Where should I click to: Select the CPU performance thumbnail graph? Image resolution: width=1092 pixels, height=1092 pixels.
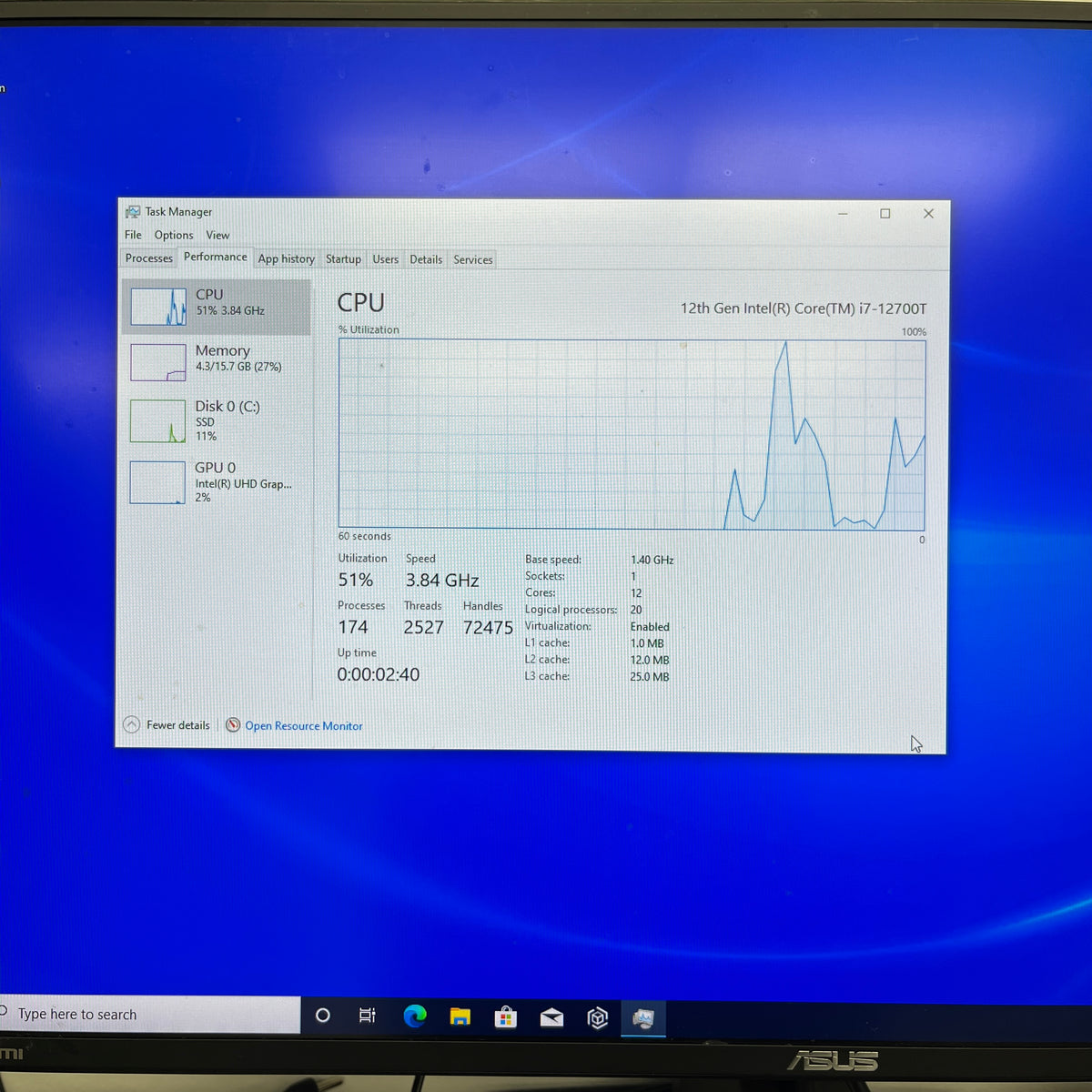158,307
